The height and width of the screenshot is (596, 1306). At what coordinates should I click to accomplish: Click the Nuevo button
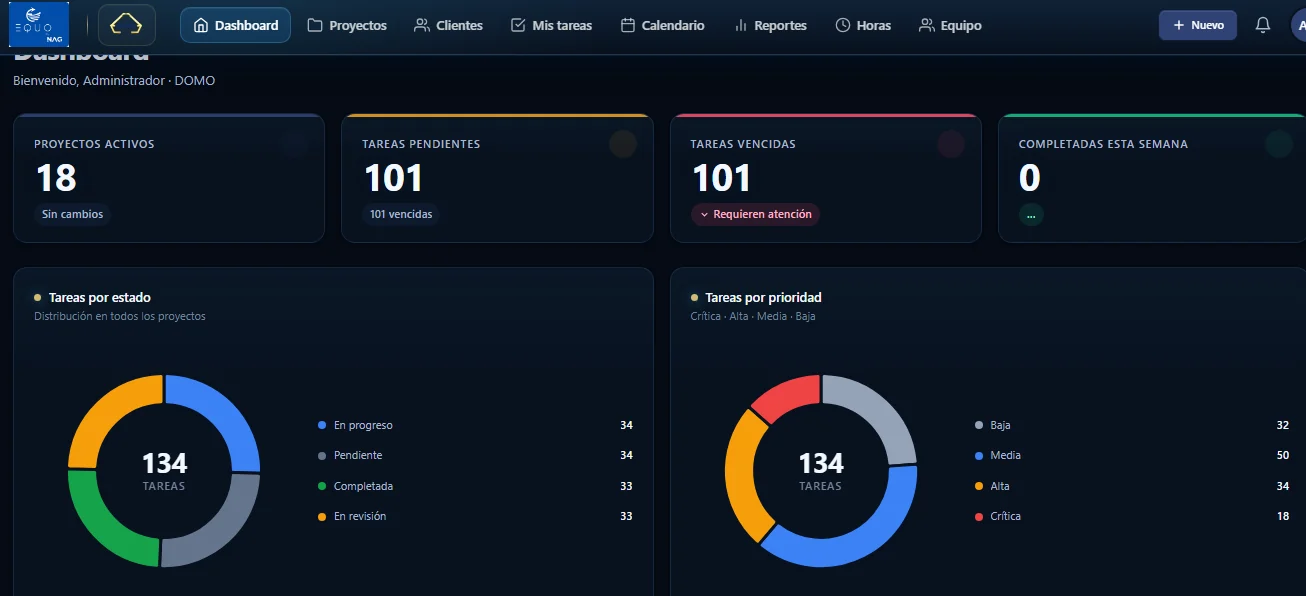tap(1198, 25)
